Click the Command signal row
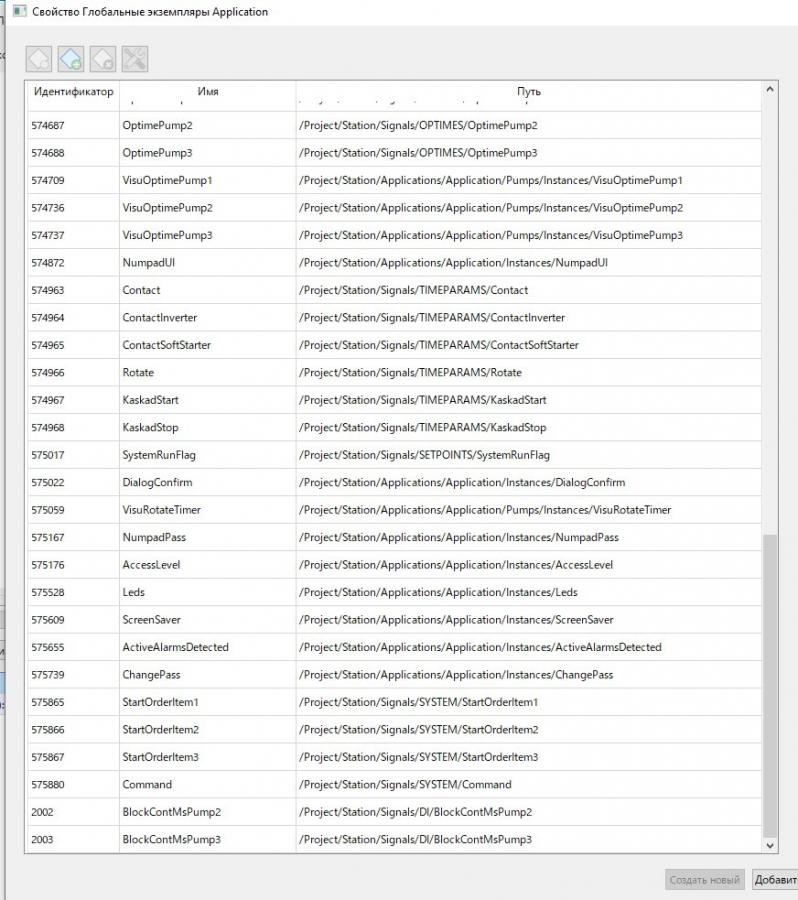The height and width of the screenshot is (900, 798). 147,785
